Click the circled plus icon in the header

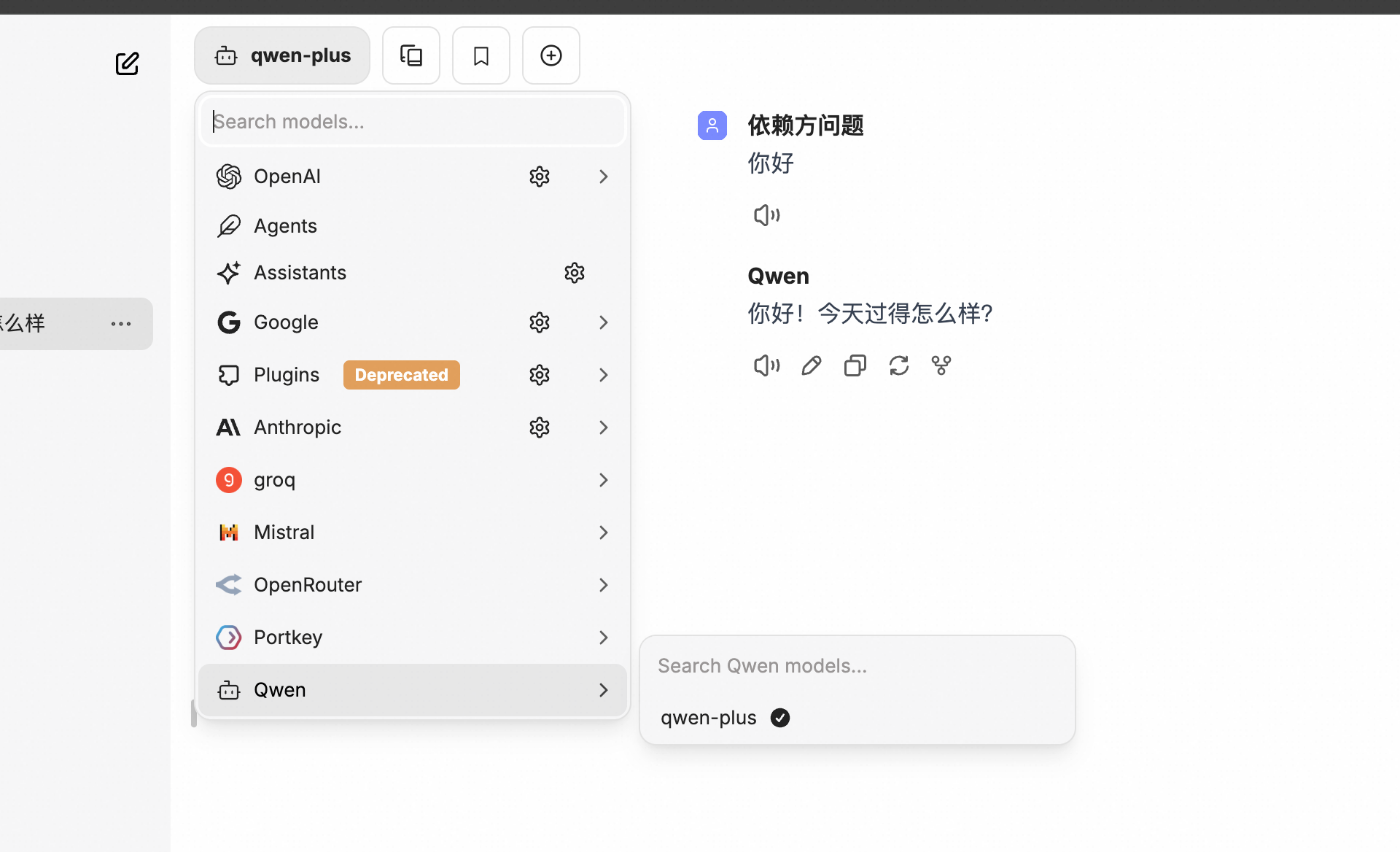tap(551, 55)
